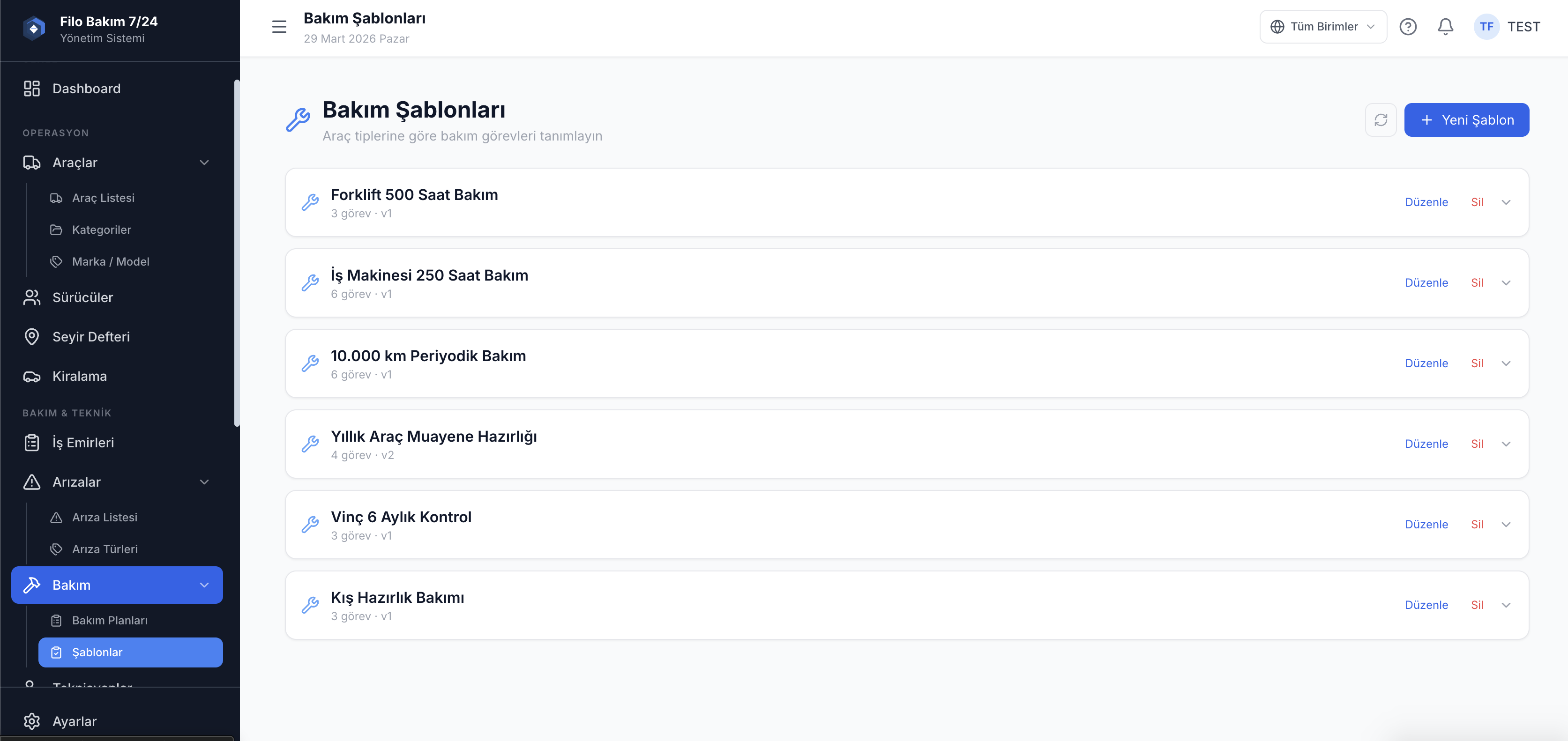
Task: Go to Dashboard in the sidebar
Action: click(x=86, y=89)
